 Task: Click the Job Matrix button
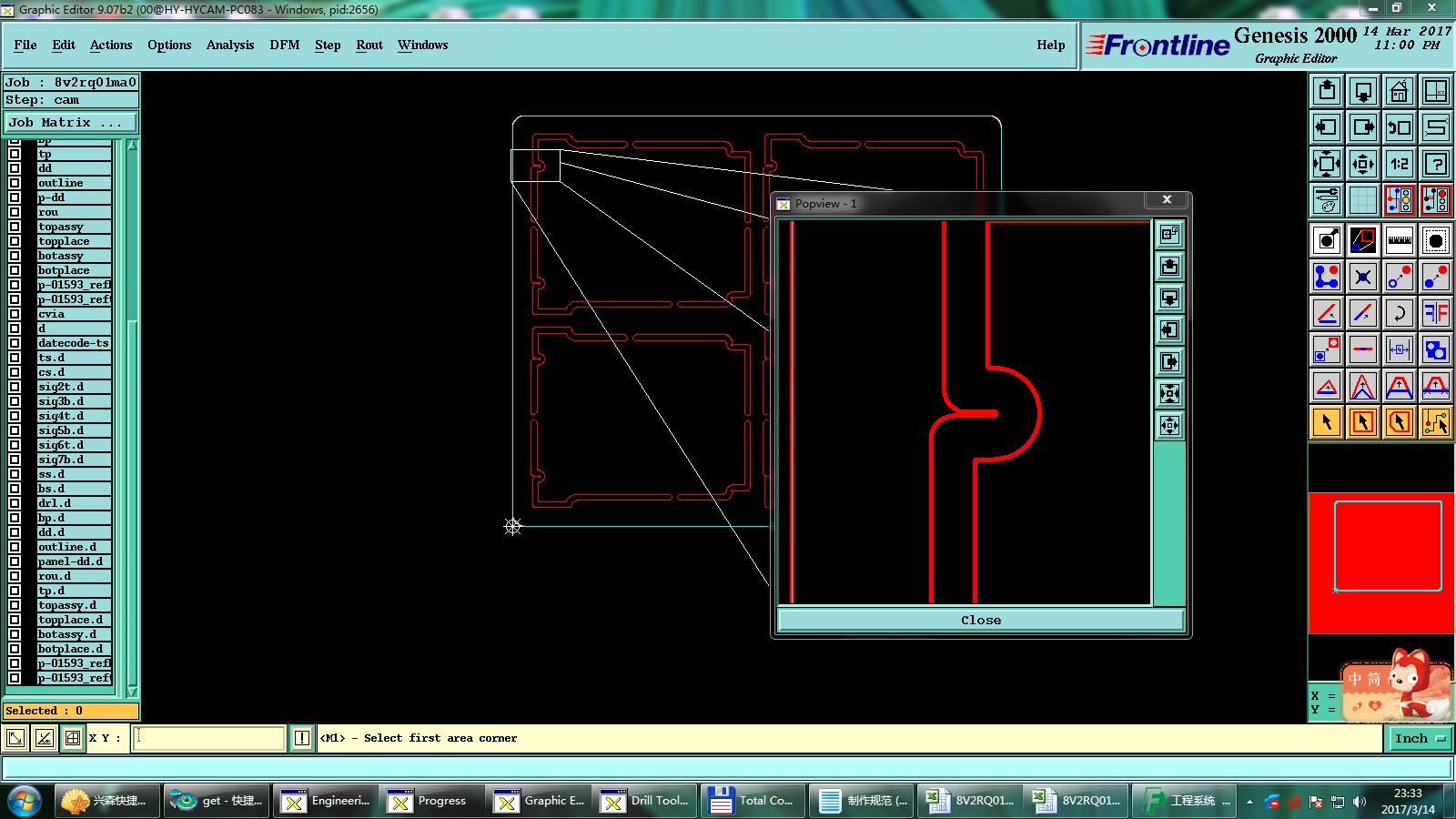click(x=71, y=122)
